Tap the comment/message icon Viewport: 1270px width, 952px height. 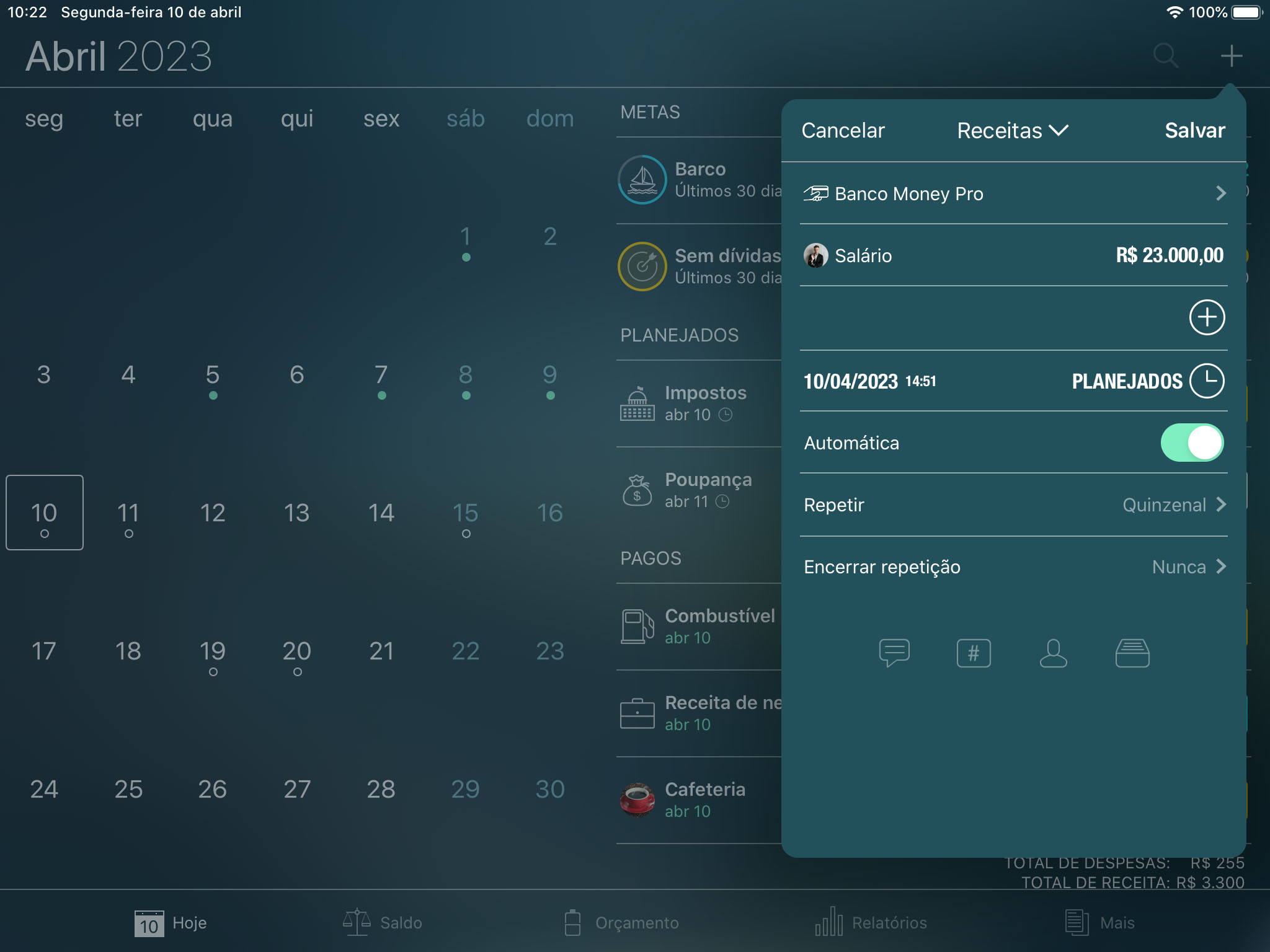[892, 652]
